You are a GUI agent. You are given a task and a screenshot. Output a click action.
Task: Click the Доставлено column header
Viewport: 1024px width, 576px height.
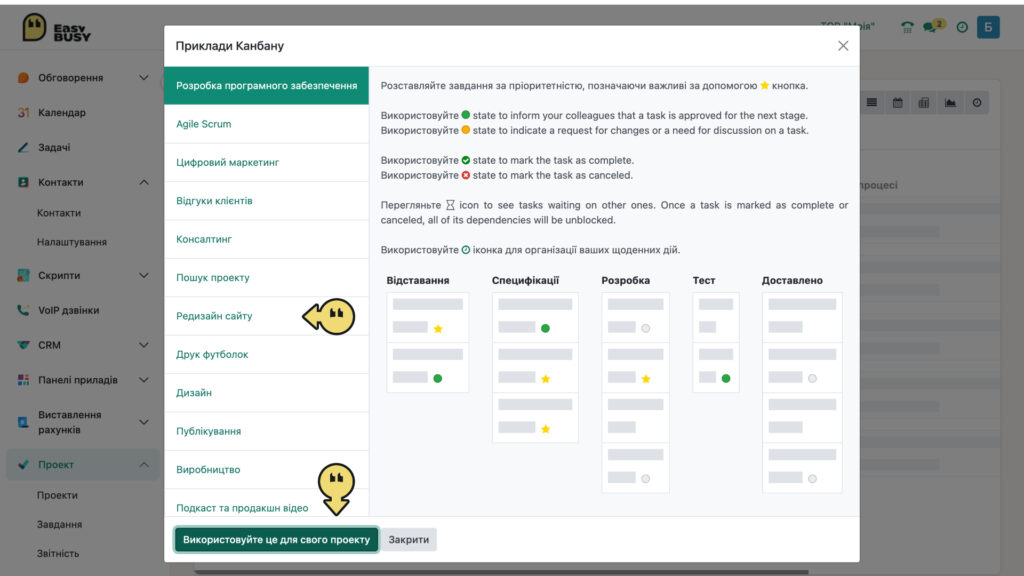792,280
